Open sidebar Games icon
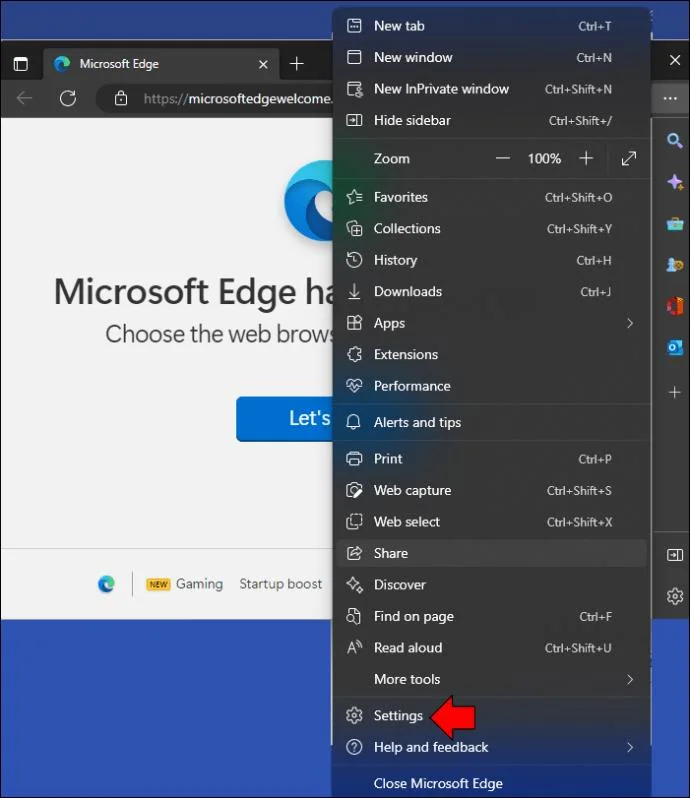 pos(675,265)
